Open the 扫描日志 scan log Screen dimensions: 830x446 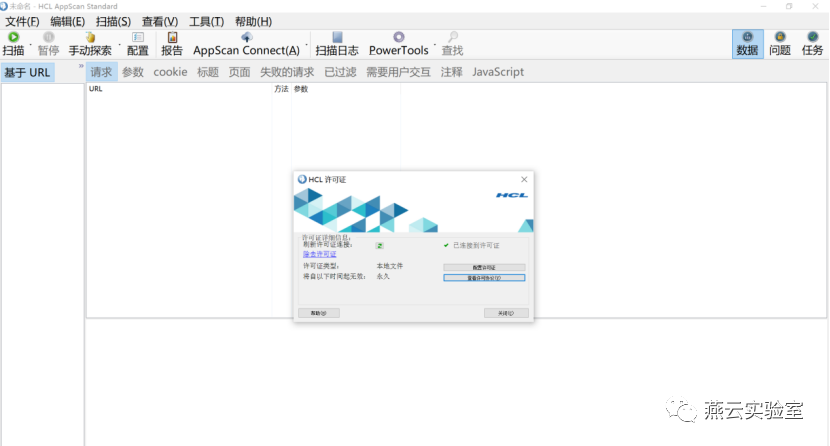(x=337, y=43)
